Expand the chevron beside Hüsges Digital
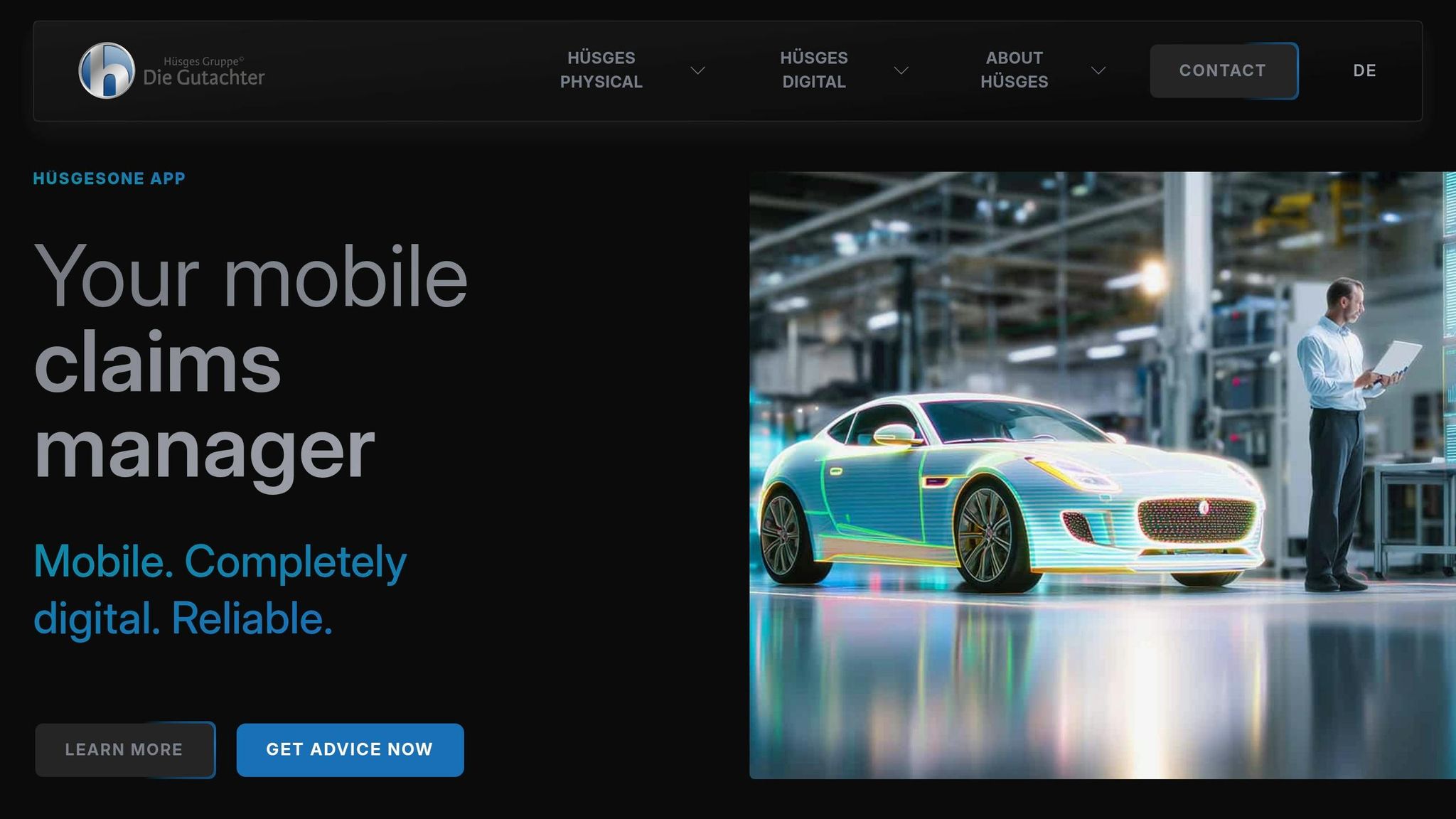The image size is (1456, 819). tap(901, 70)
